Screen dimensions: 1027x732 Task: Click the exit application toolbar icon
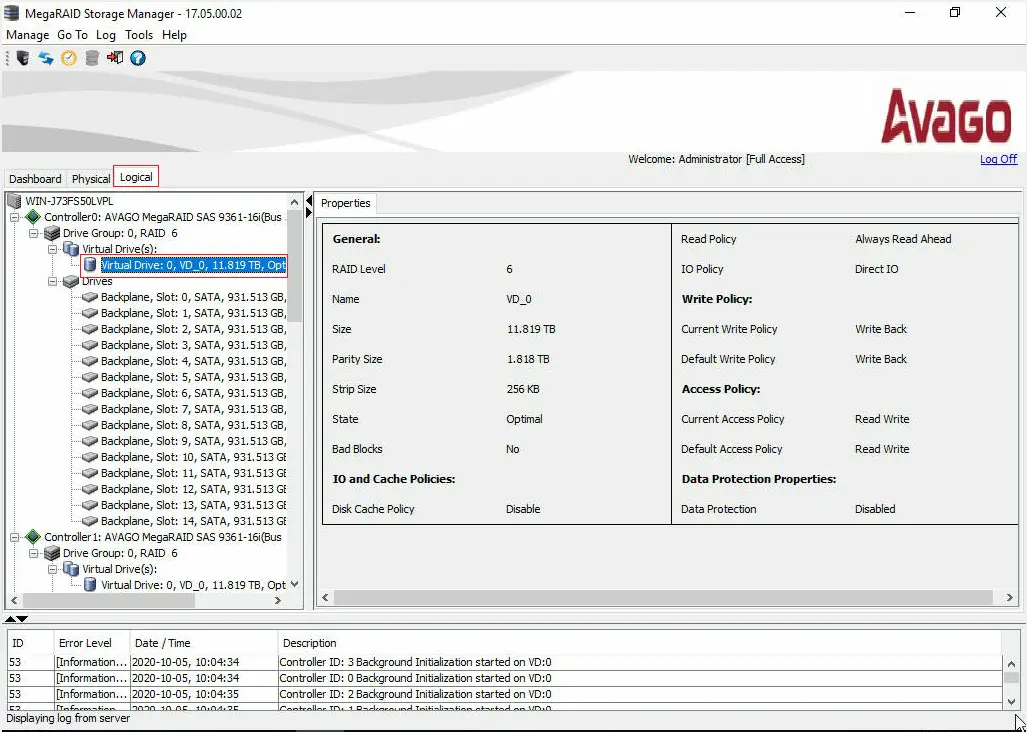coord(114,57)
